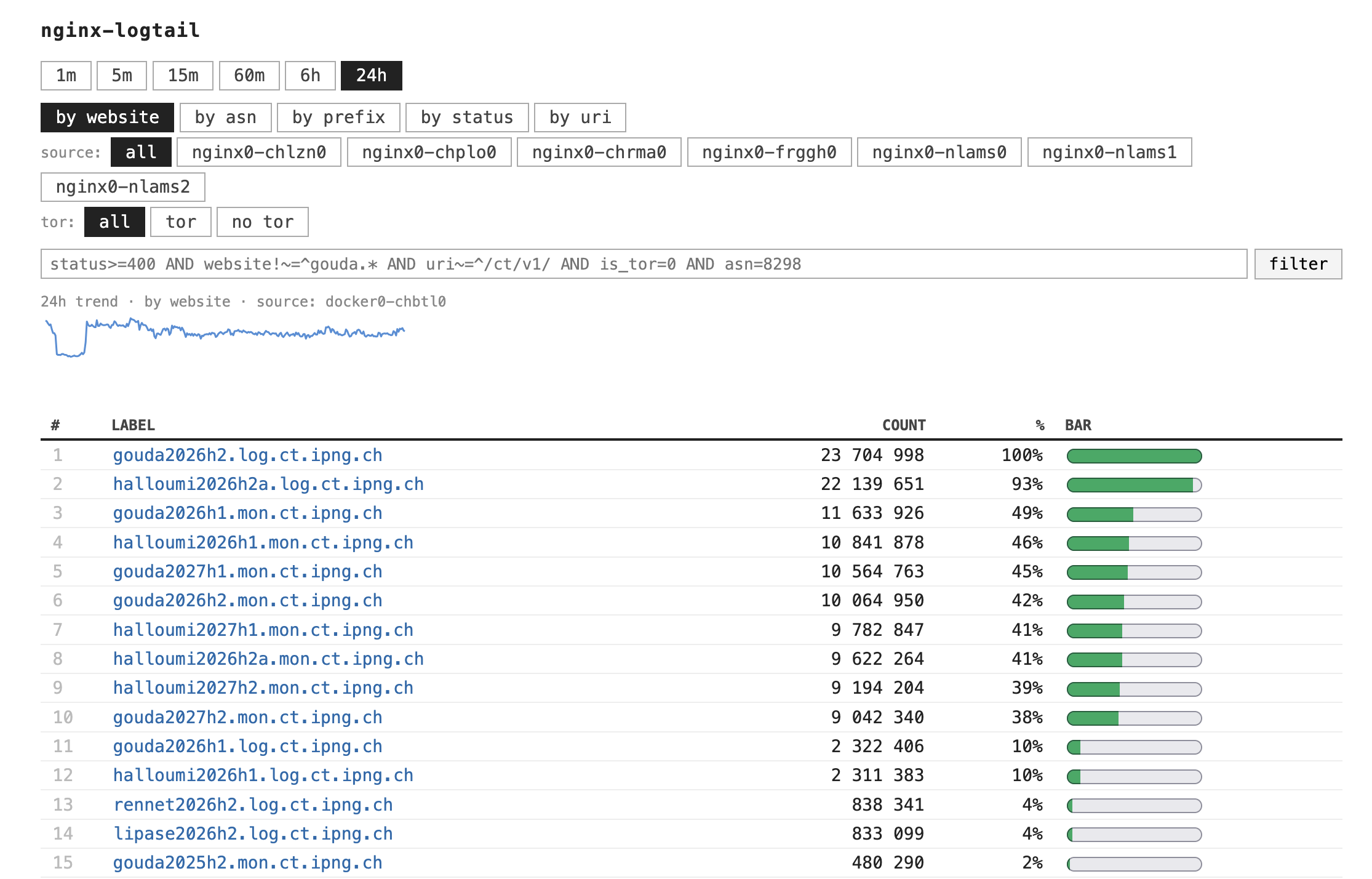Screen dimensions: 1372x879
Task: Filter source to nginx0-chlzn0
Action: [x=258, y=152]
